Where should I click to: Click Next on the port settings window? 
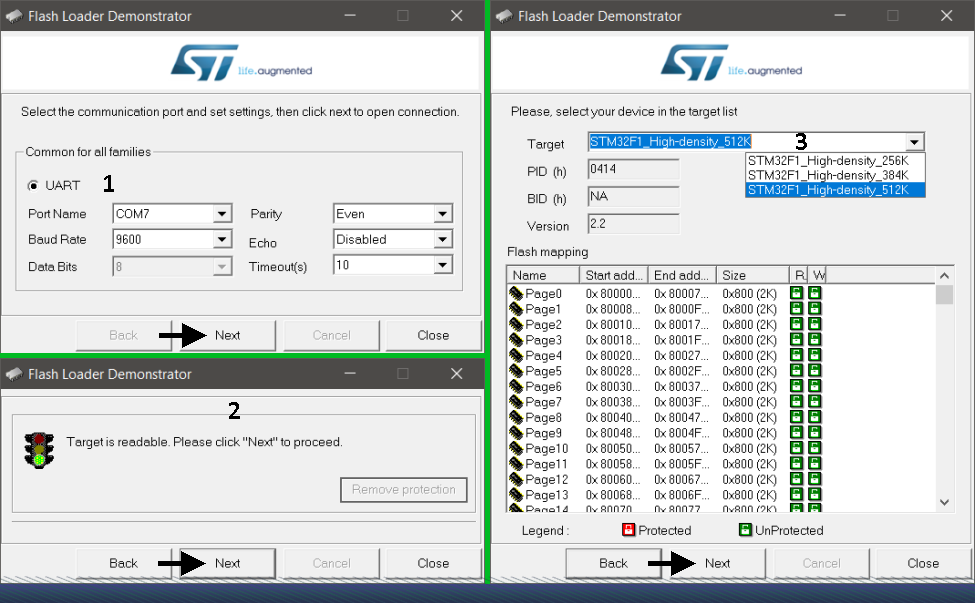(225, 335)
